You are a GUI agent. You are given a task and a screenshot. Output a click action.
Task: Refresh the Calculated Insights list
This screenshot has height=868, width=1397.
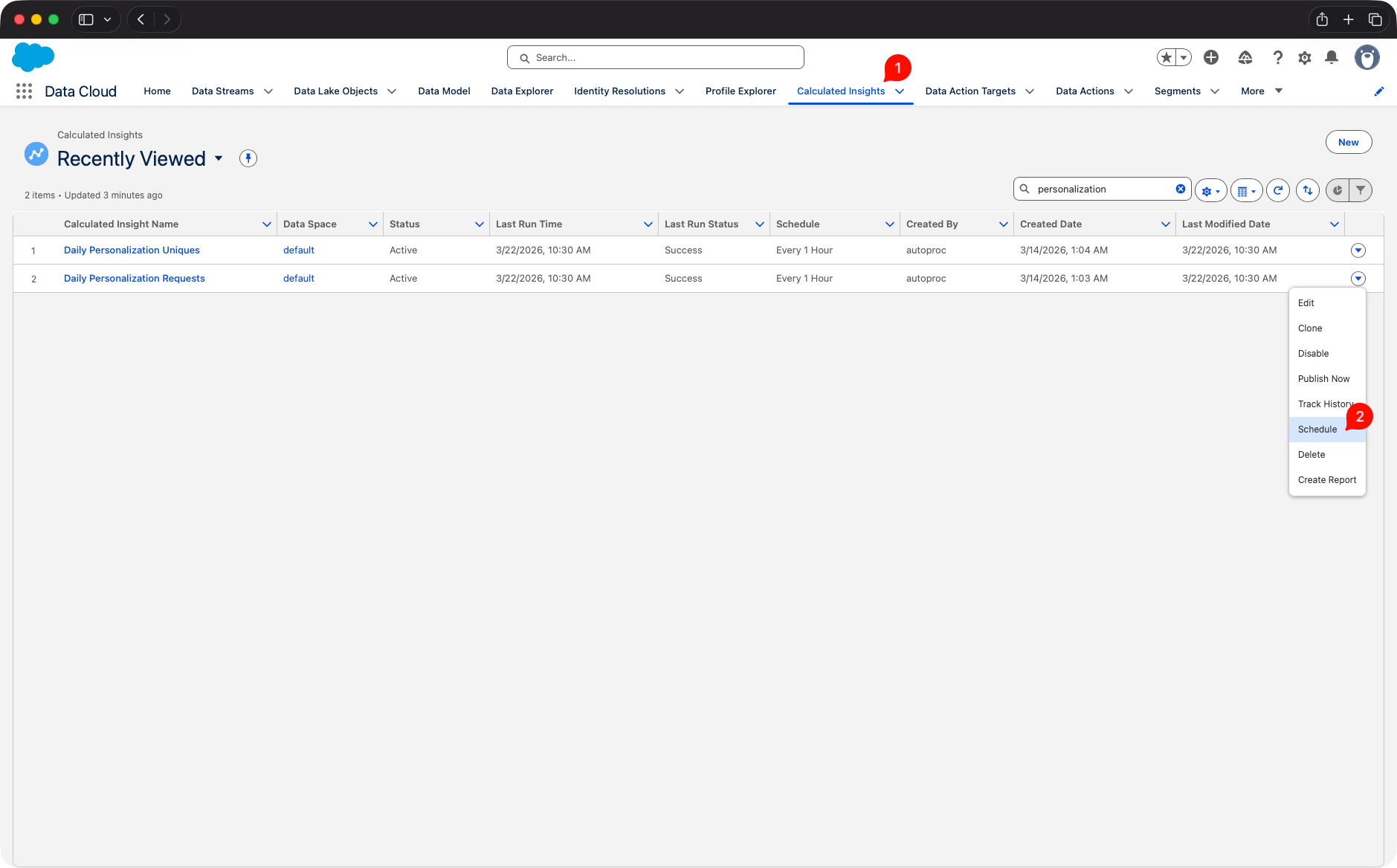coord(1278,190)
